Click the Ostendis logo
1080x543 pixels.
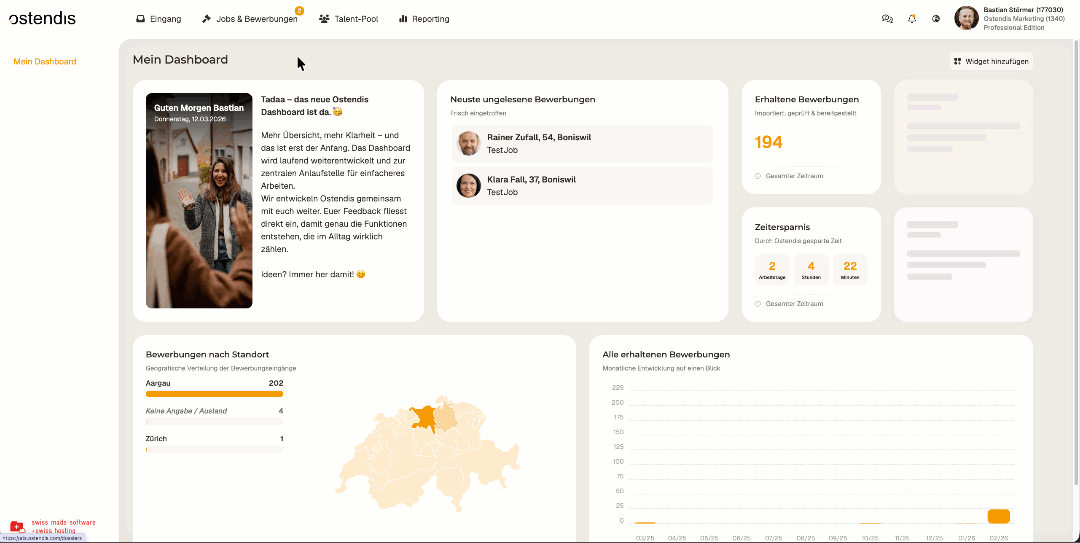(x=42, y=18)
